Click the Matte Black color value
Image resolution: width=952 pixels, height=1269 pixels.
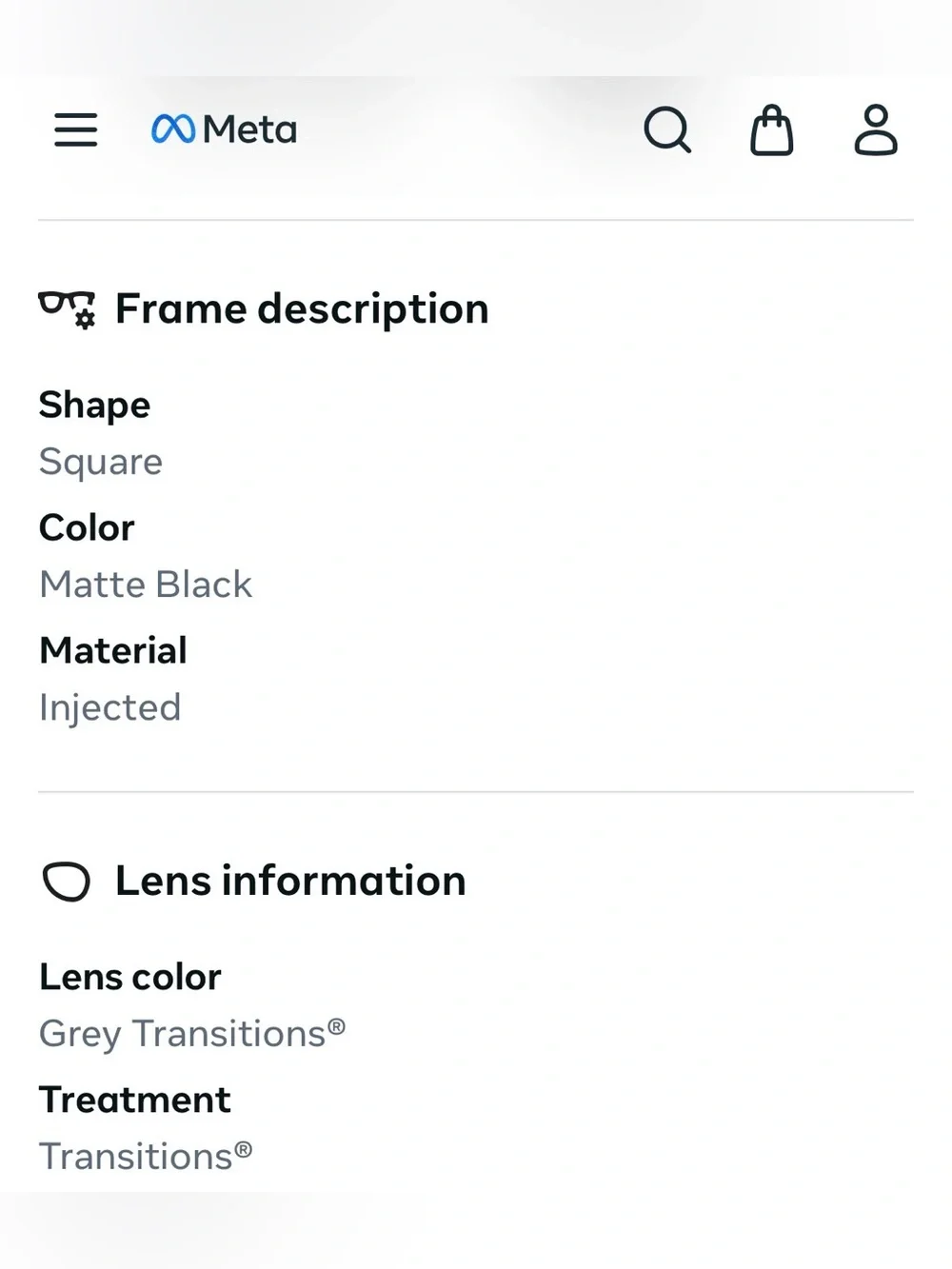pyautogui.click(x=146, y=585)
